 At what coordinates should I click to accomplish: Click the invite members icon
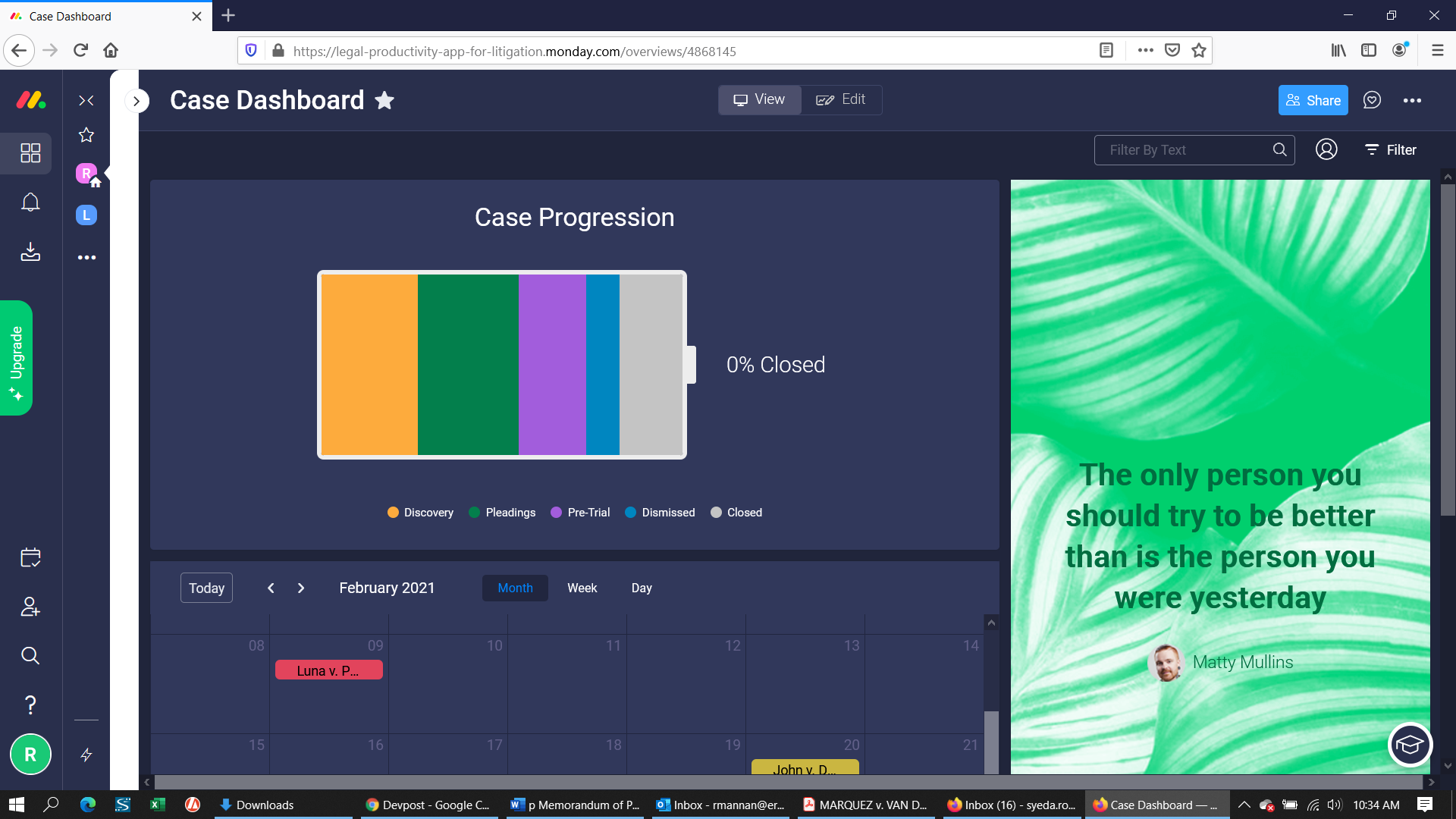[30, 607]
